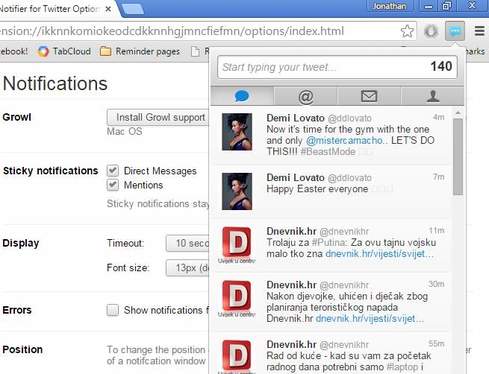Open a new browser tab
Viewport: 489px width, 374px height.
coord(133,9)
